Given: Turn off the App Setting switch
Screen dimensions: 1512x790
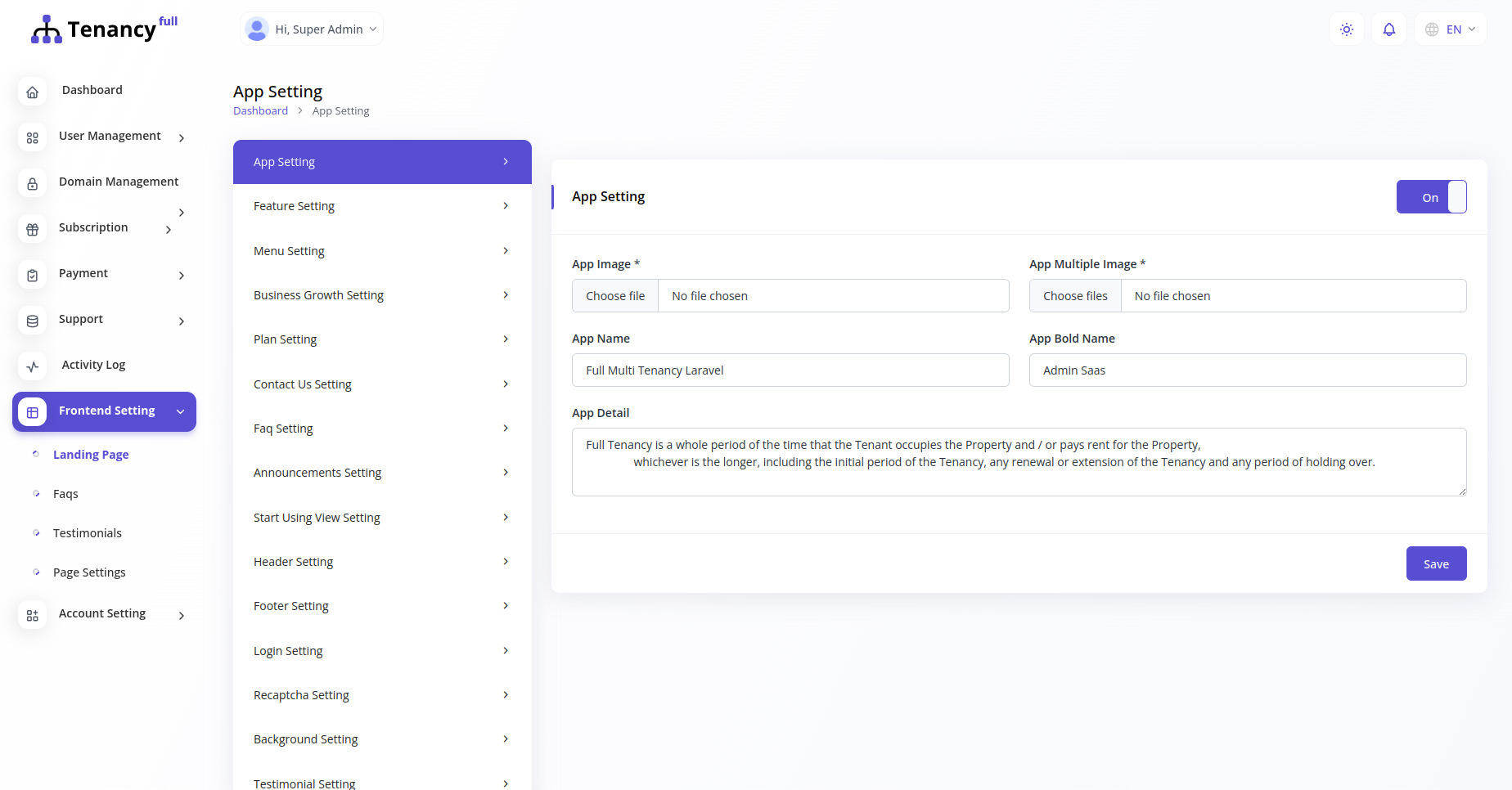Looking at the screenshot, I should 1431,196.
